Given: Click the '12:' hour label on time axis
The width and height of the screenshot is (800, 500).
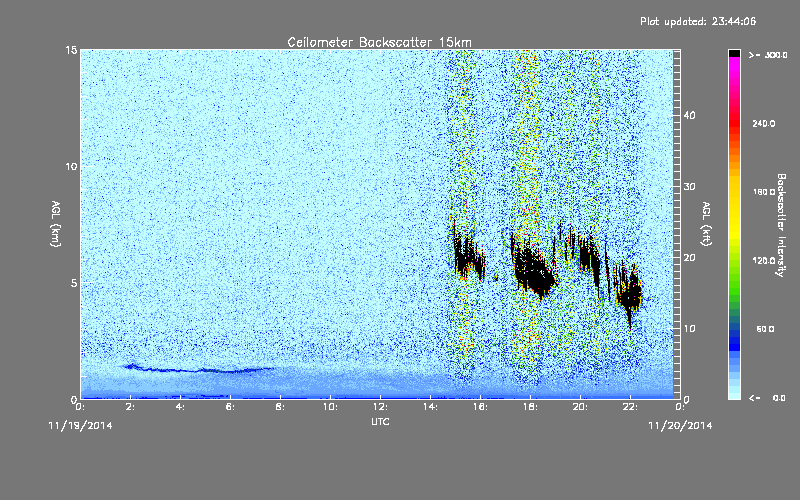Looking at the screenshot, I should 380,407.
